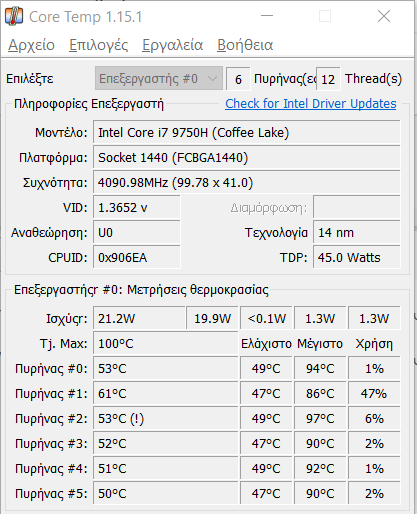Click the VID value 1.3652 v
The image size is (417, 514).
pyautogui.click(x=137, y=208)
